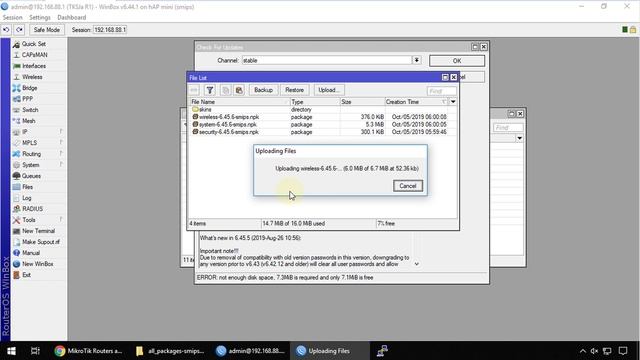This screenshot has width=640, height=360.
Task: Select the skins directory row
Action: 322,110
